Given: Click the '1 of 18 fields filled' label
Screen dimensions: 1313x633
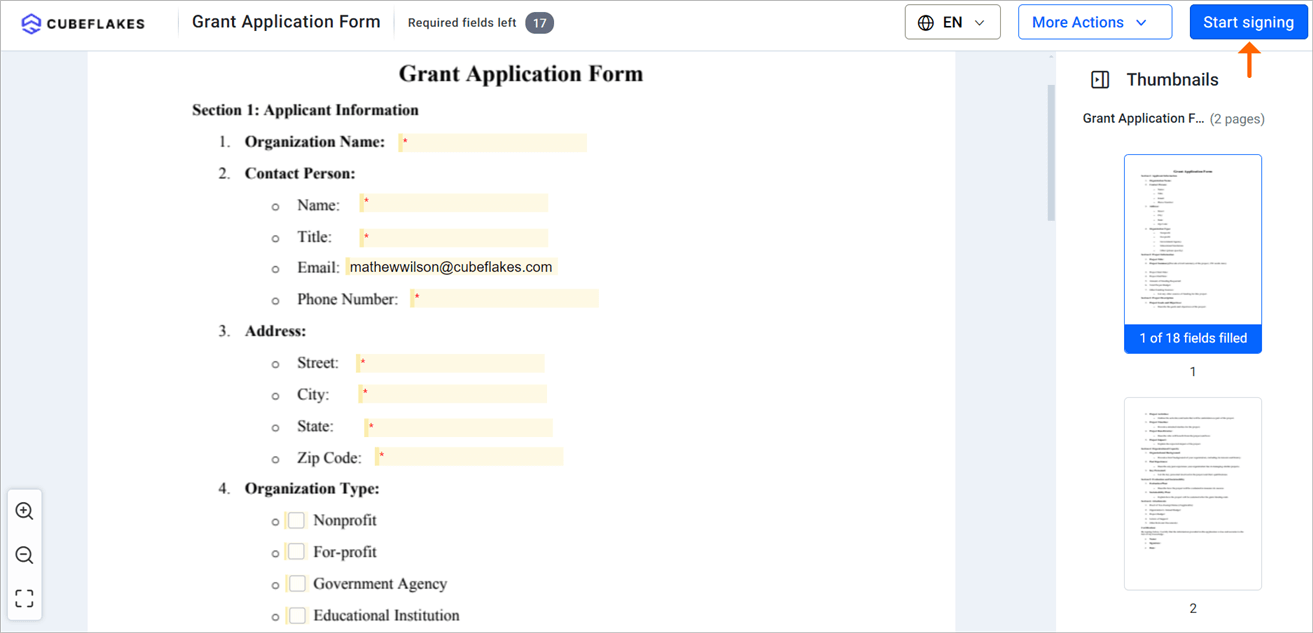Looking at the screenshot, I should tap(1193, 338).
